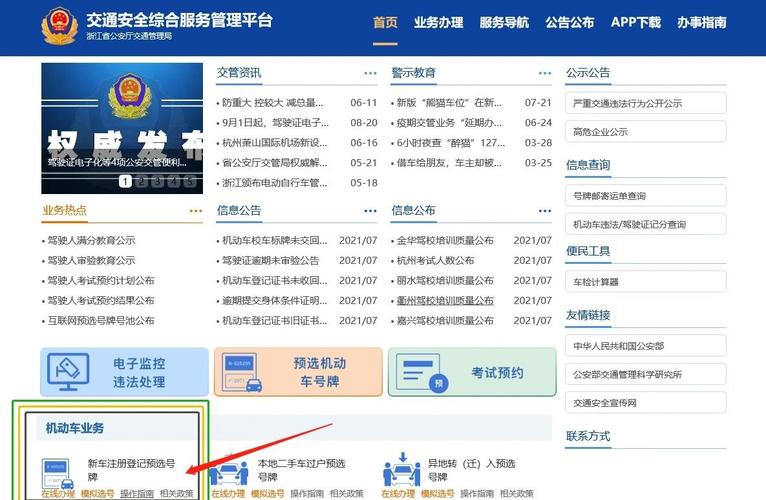Open 考试预约 card

472,372
